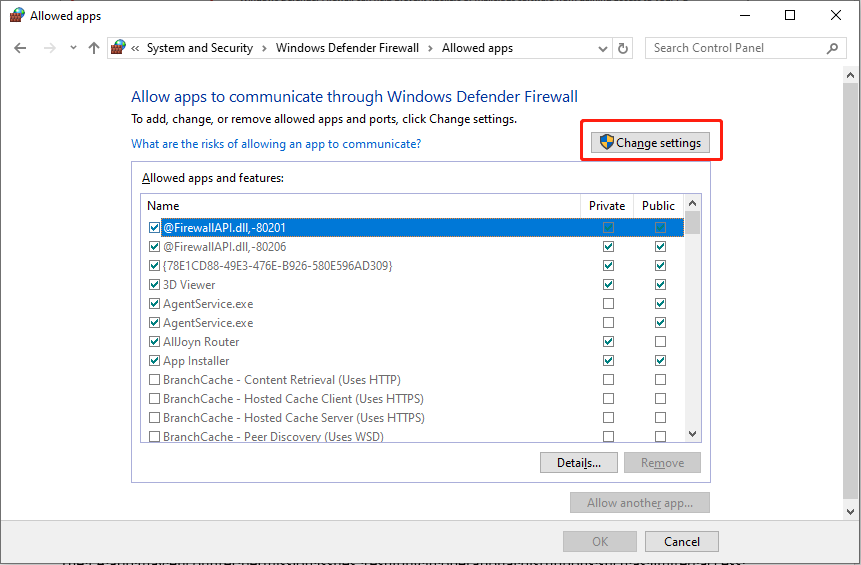This screenshot has height=565, width=861.
Task: Click the Public column header
Action: (658, 206)
